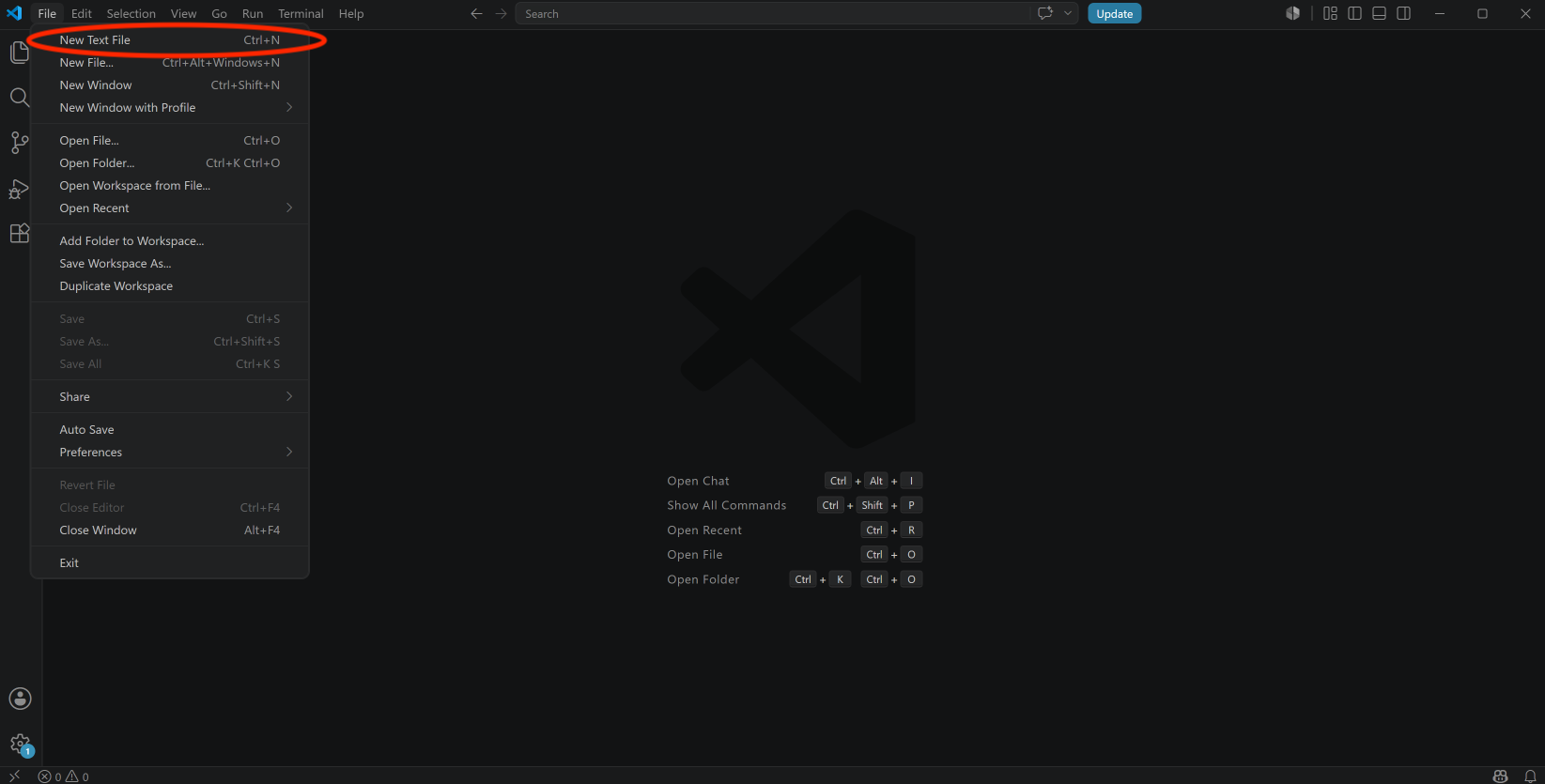1545x784 pixels.
Task: Choose Duplicate Workspace
Action: click(170, 286)
